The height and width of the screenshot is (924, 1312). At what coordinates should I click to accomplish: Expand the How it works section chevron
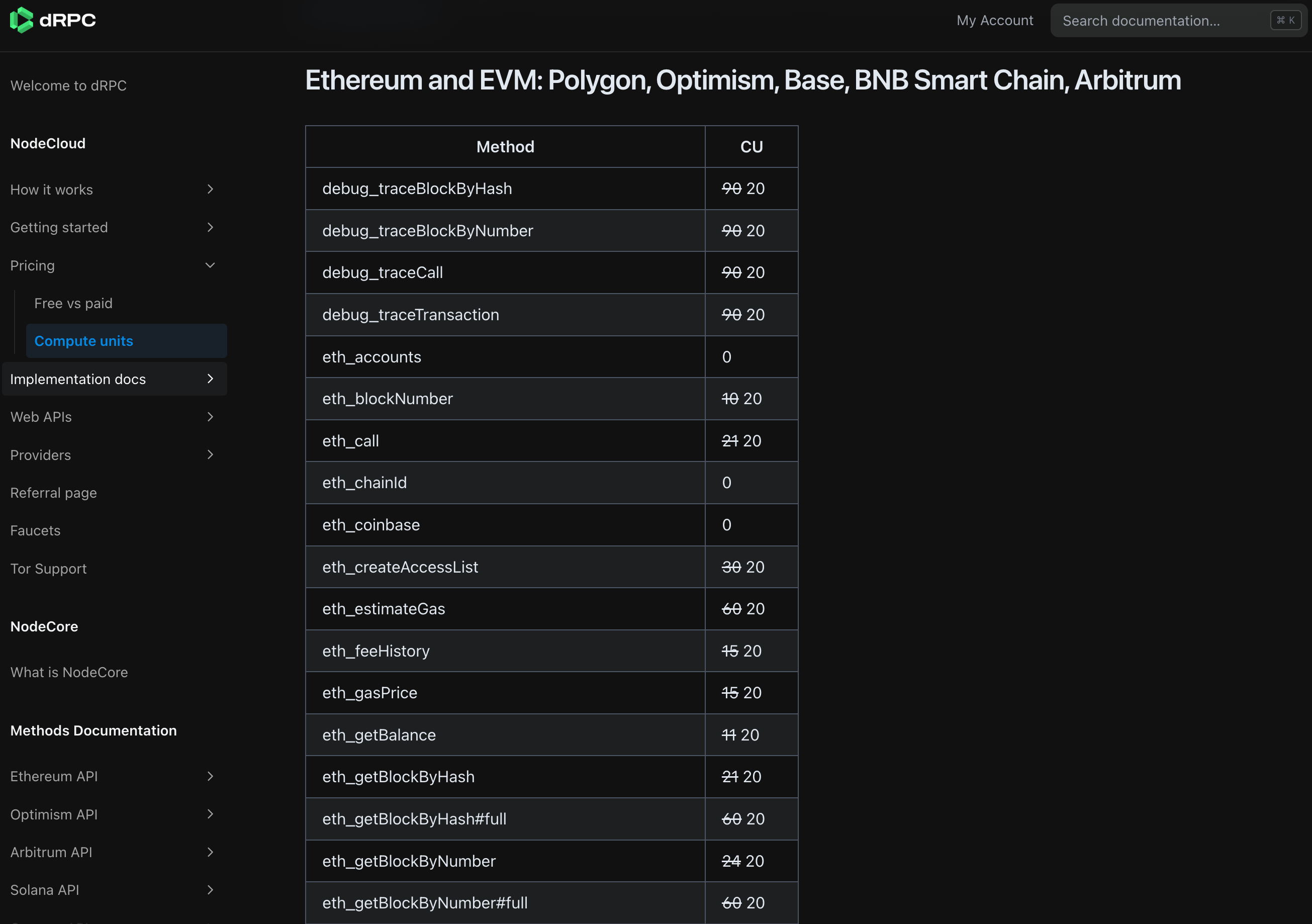click(x=210, y=189)
